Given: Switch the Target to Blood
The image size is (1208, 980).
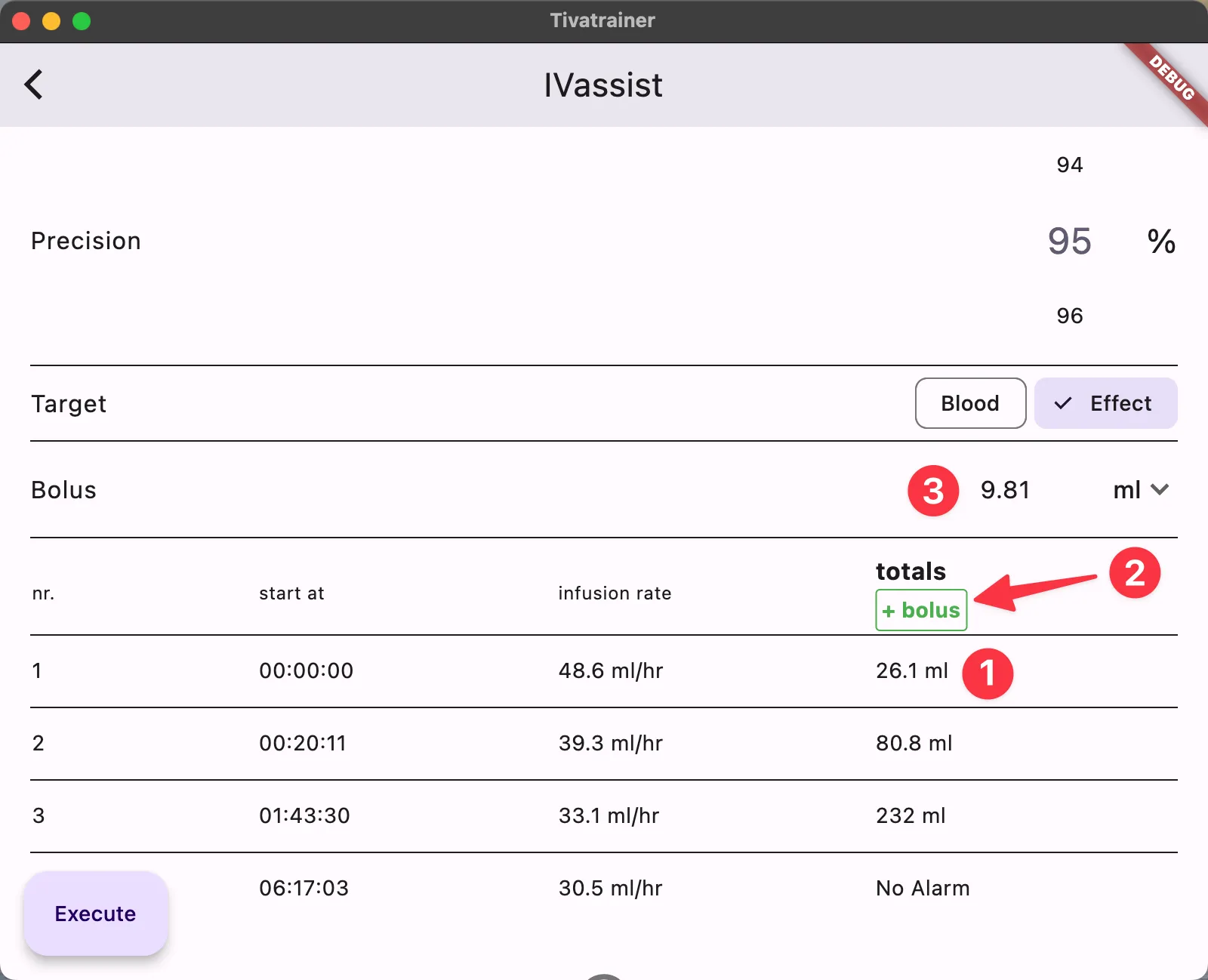Looking at the screenshot, I should pos(970,403).
